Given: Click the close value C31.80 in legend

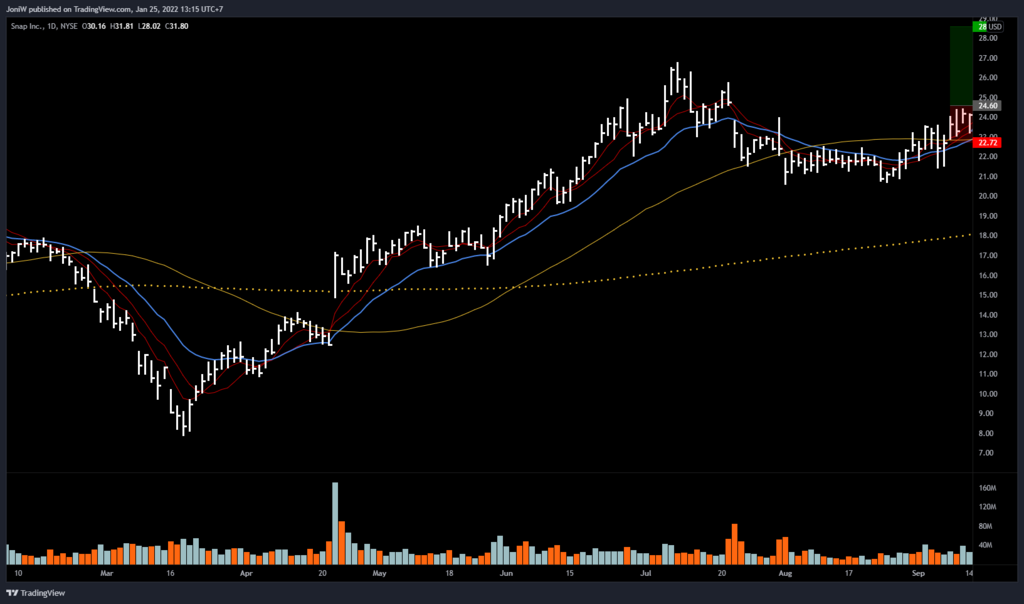Looking at the screenshot, I should coord(204,25).
